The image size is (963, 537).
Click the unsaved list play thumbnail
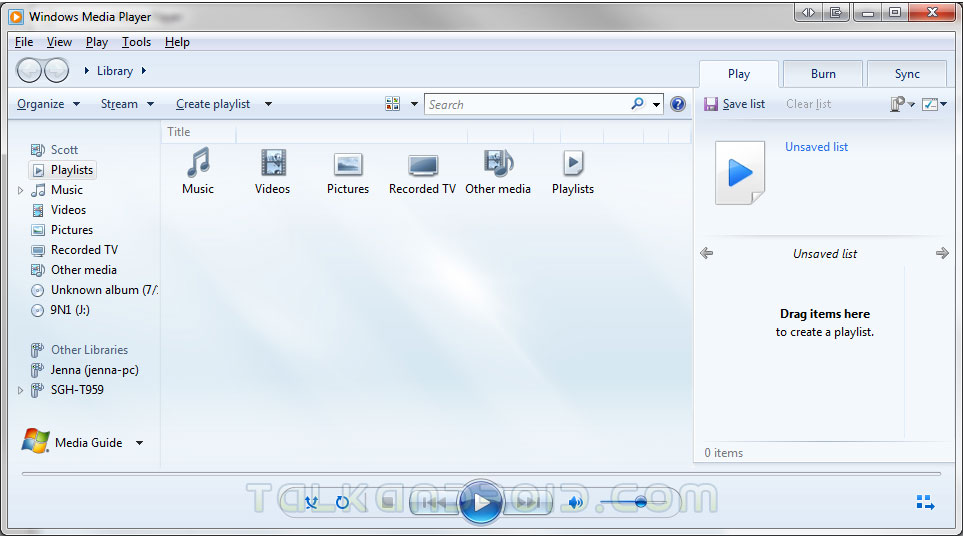(x=740, y=173)
